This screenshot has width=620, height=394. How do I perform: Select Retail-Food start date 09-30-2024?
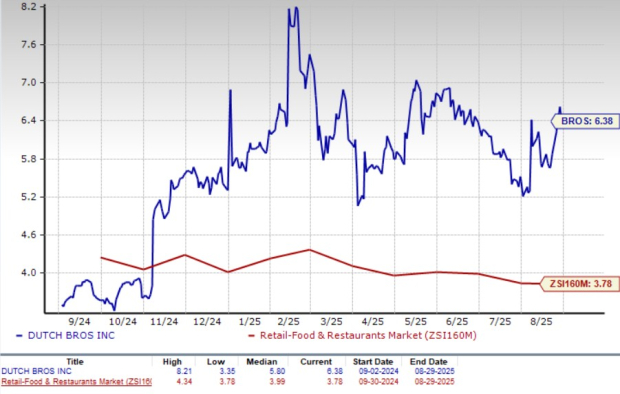coord(378,382)
